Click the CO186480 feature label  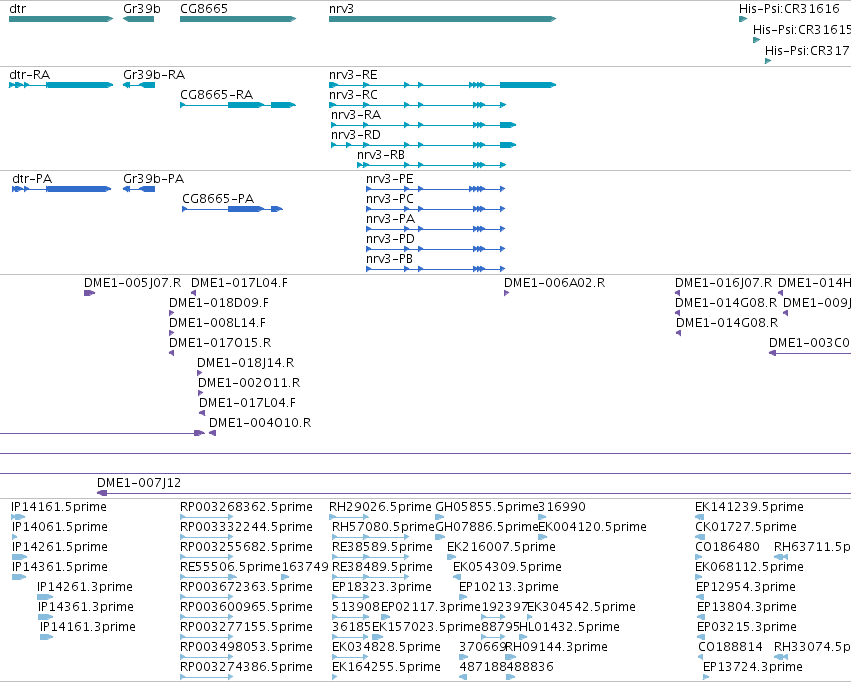tap(727, 547)
